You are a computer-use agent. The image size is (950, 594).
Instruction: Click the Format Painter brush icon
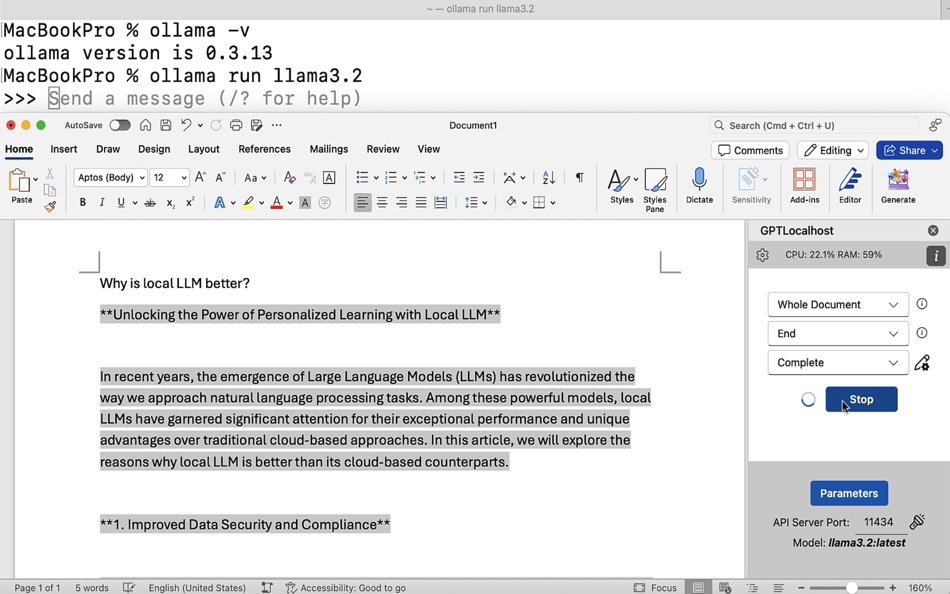click(50, 207)
